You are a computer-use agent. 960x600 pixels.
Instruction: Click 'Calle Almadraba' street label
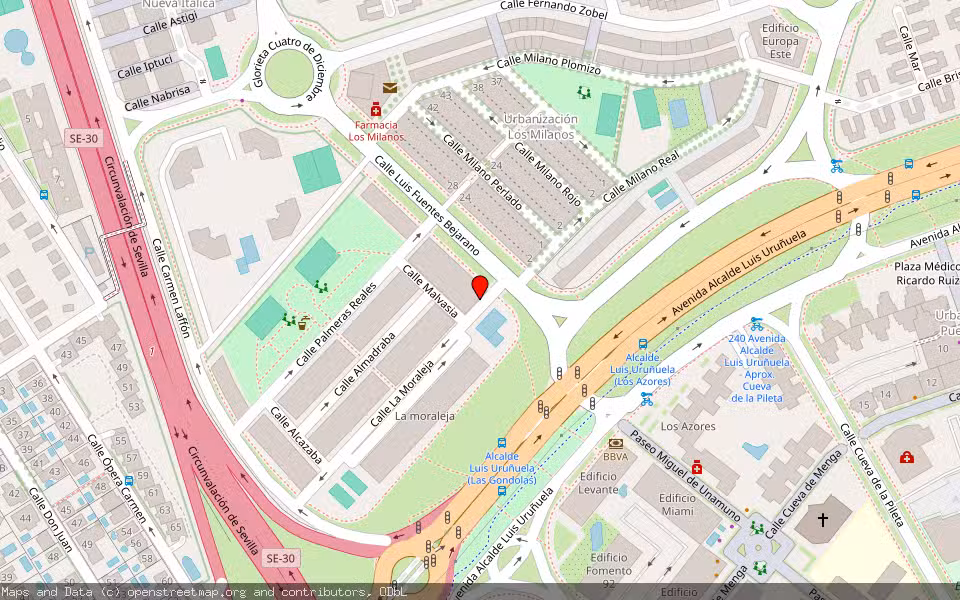point(365,364)
